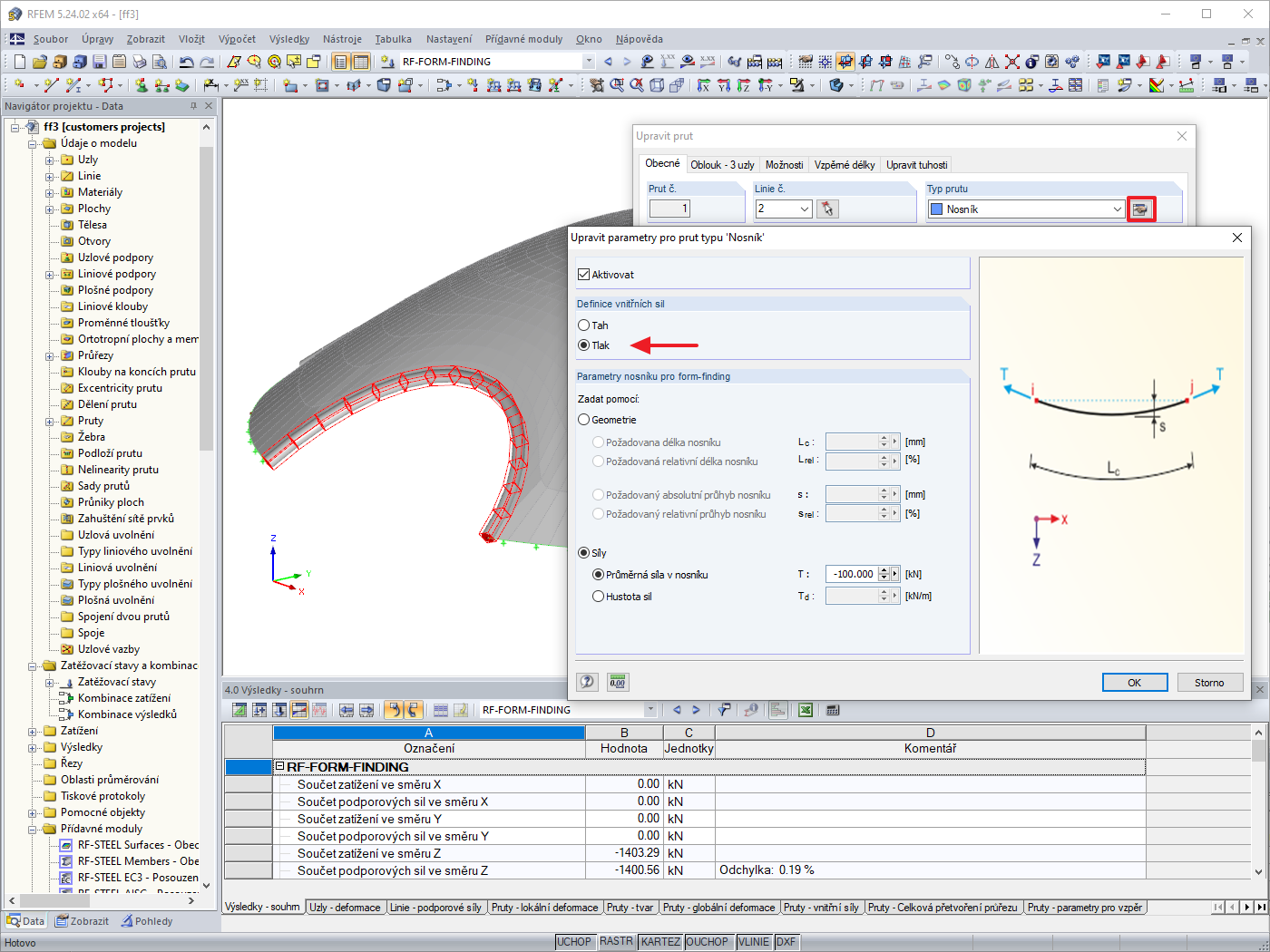The height and width of the screenshot is (952, 1270).
Task: Select the Tah radio button
Action: click(x=583, y=325)
